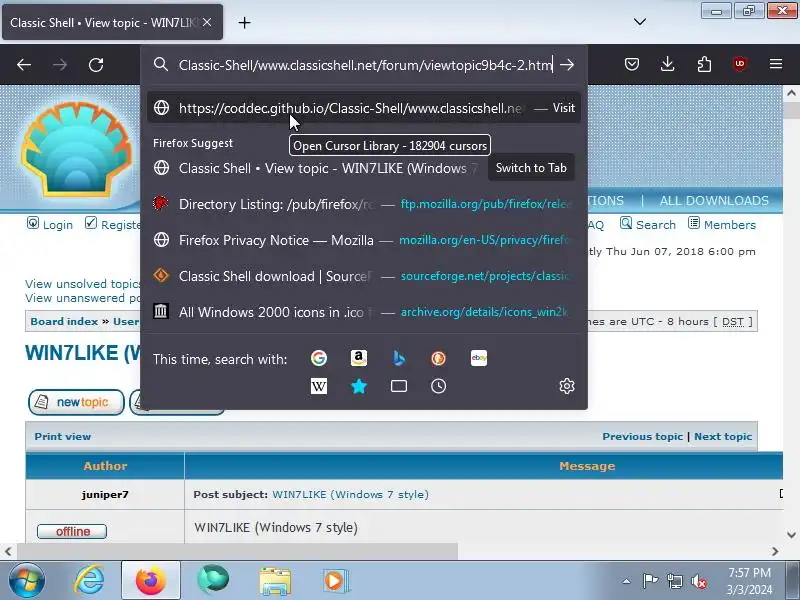Click vertical scrollbar up arrow
Viewport: 800px width, 600px height.
point(791,93)
